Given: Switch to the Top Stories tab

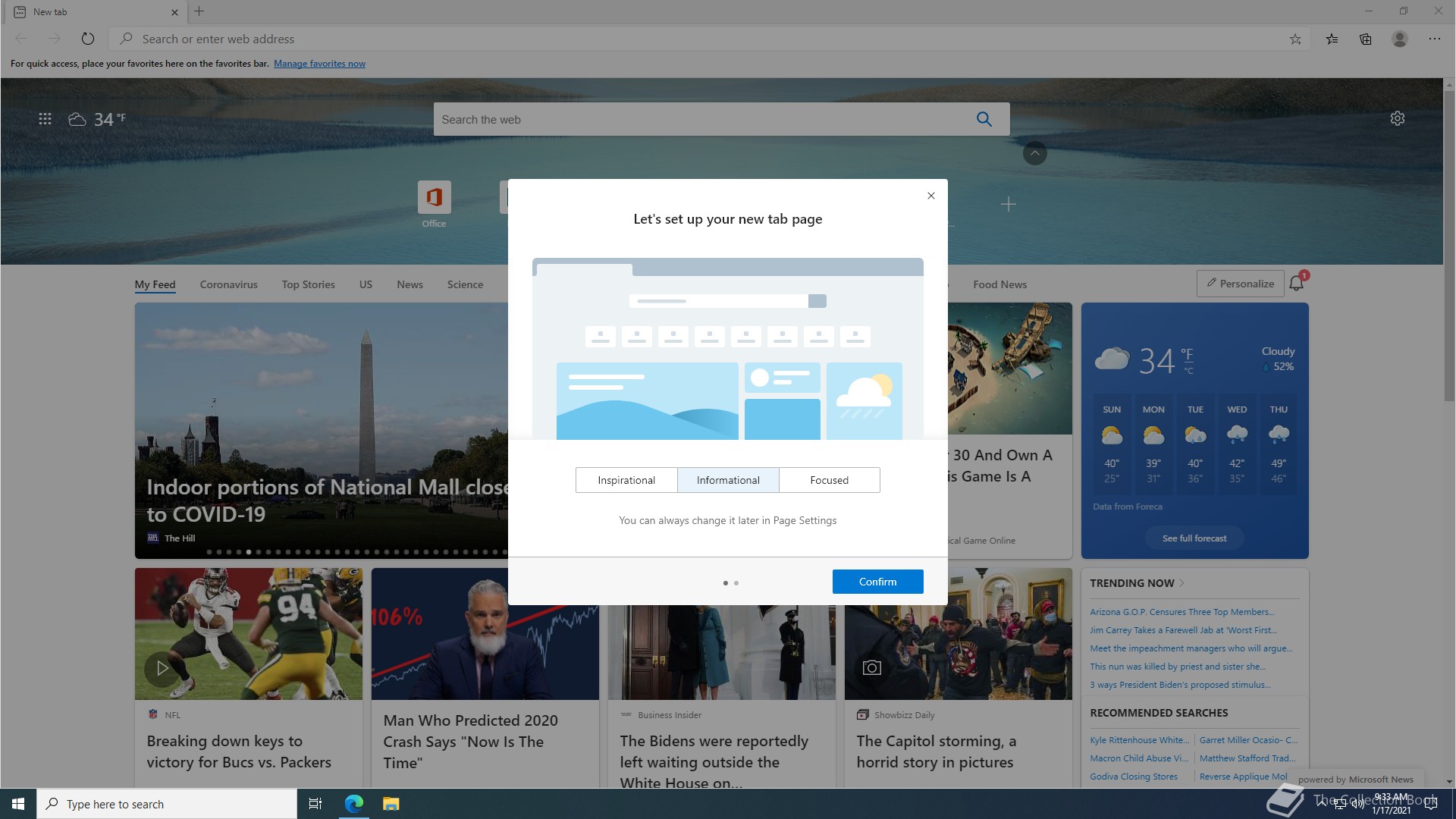Looking at the screenshot, I should pyautogui.click(x=309, y=284).
